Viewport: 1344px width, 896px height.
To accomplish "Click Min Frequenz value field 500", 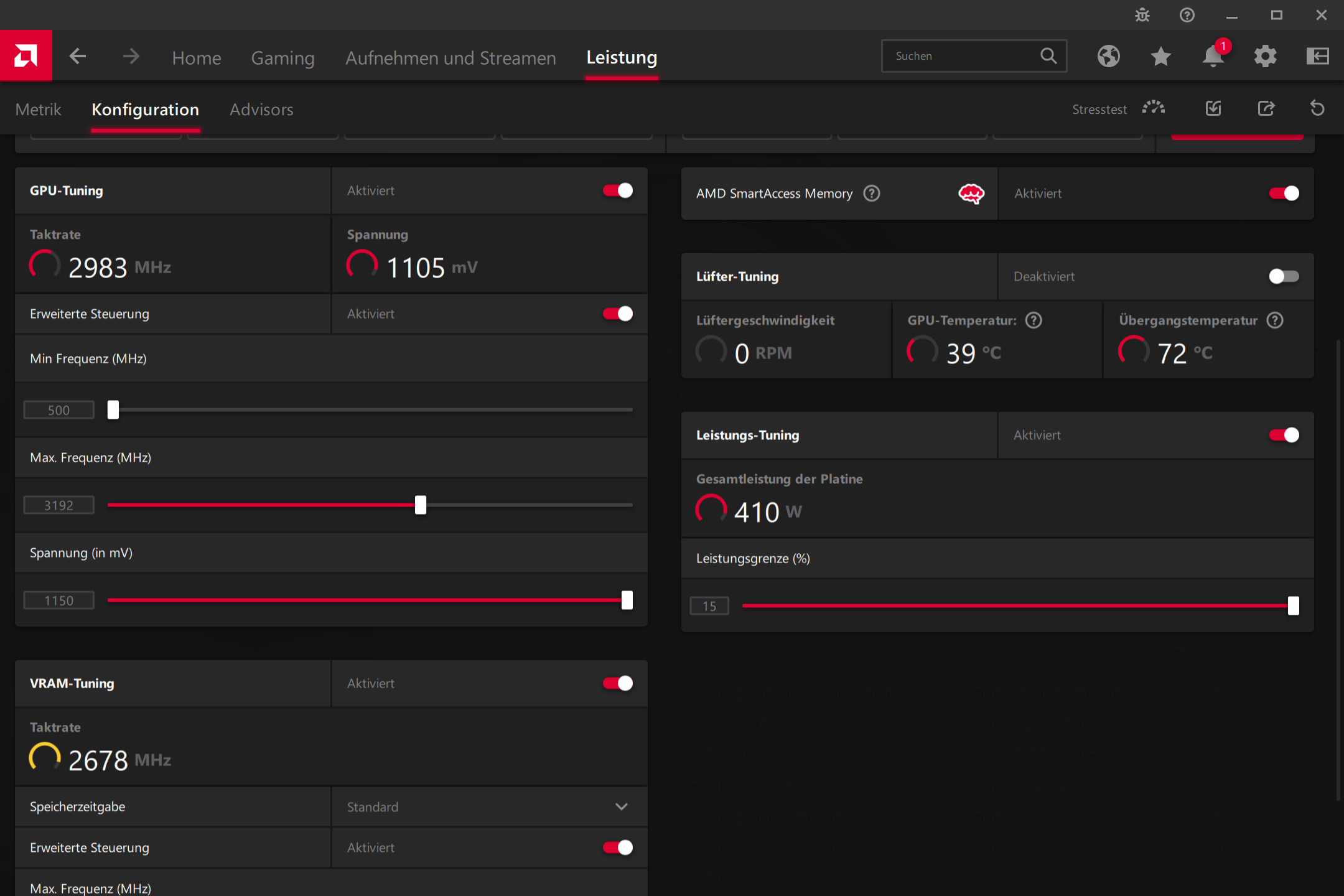I will (59, 410).
